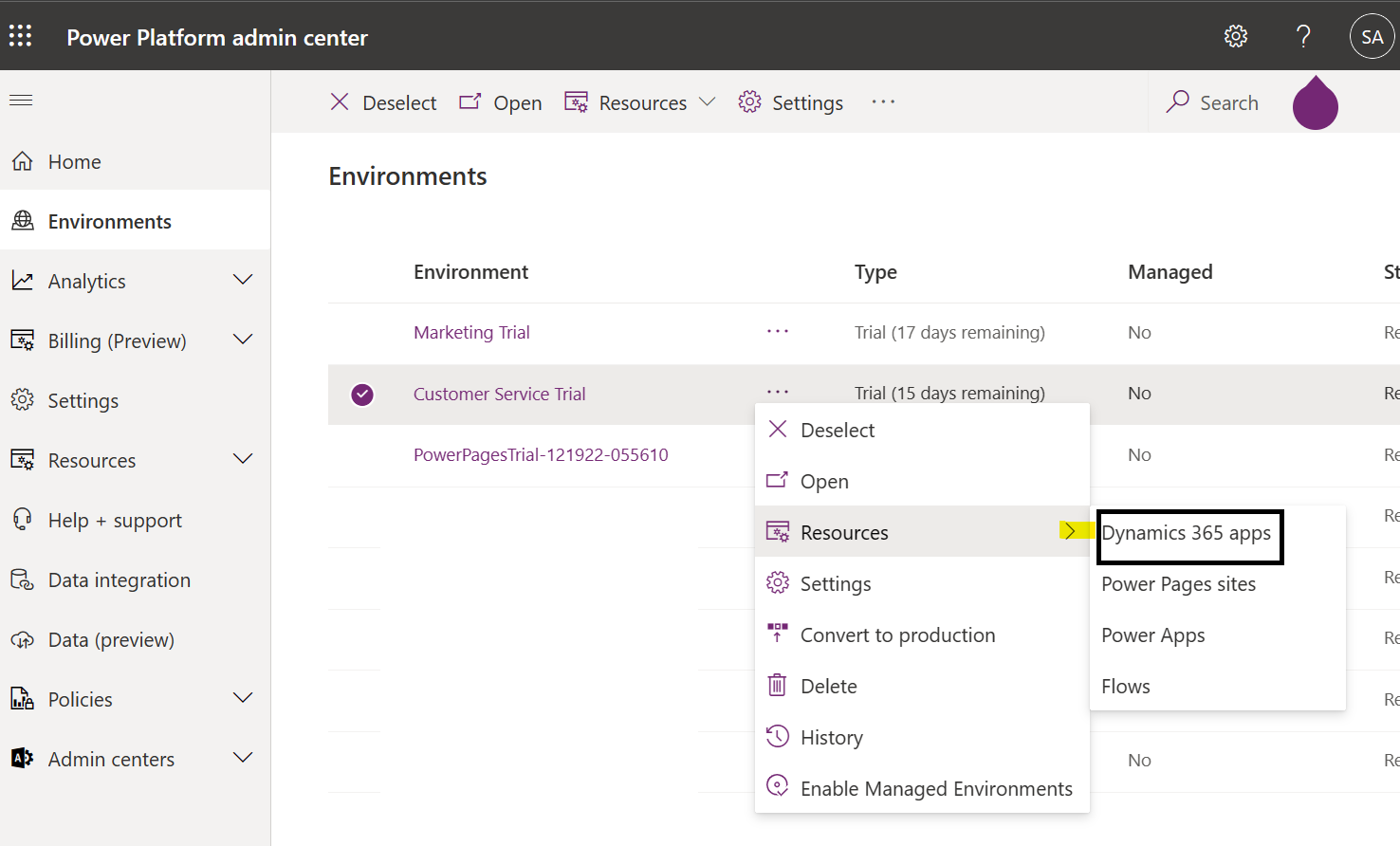
Task: Expand the Analytics section chevron
Action: pyautogui.click(x=243, y=280)
